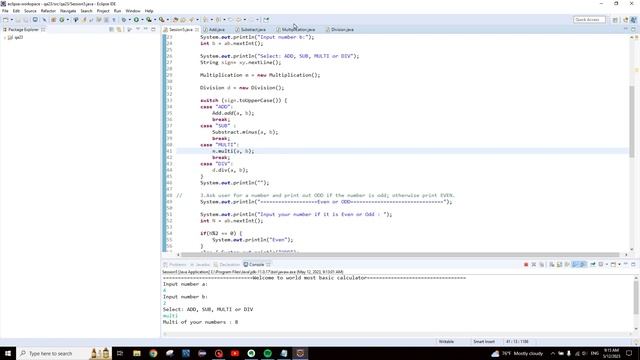Open the Run menu
640x360 pixels.
click(x=117, y=11)
